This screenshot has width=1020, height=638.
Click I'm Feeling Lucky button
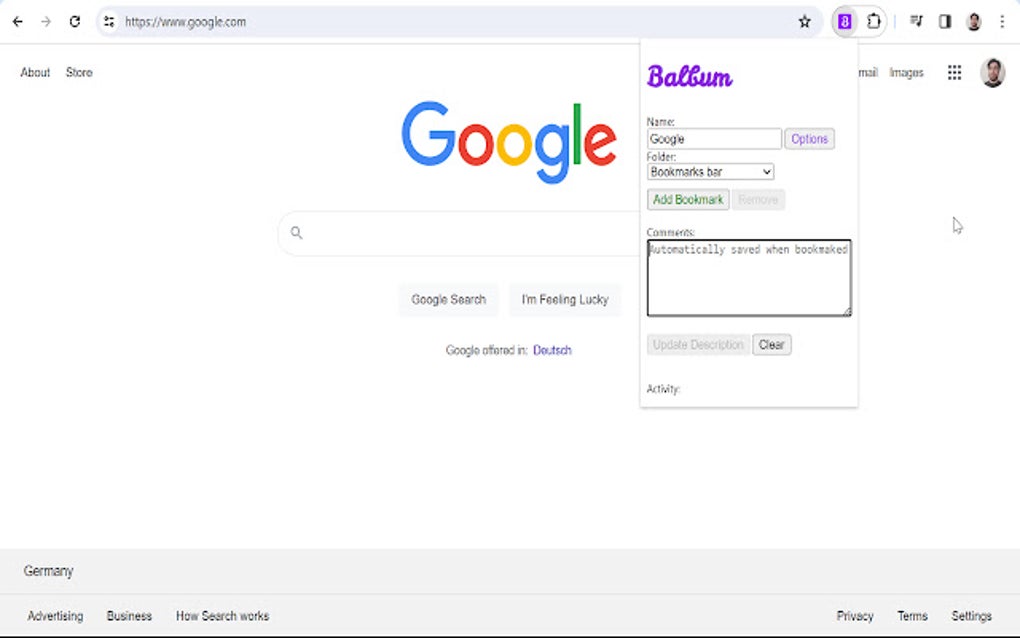(565, 300)
